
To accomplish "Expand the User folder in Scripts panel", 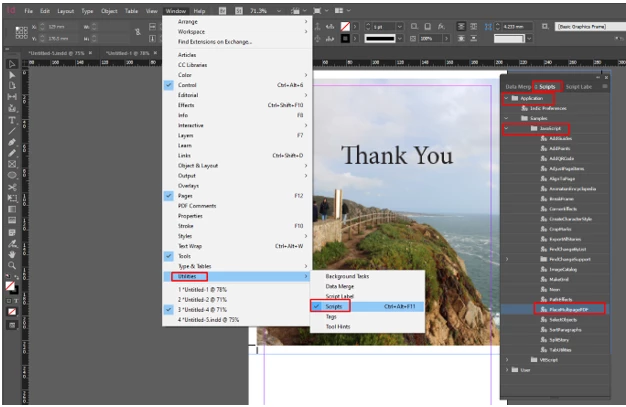I will click(507, 370).
